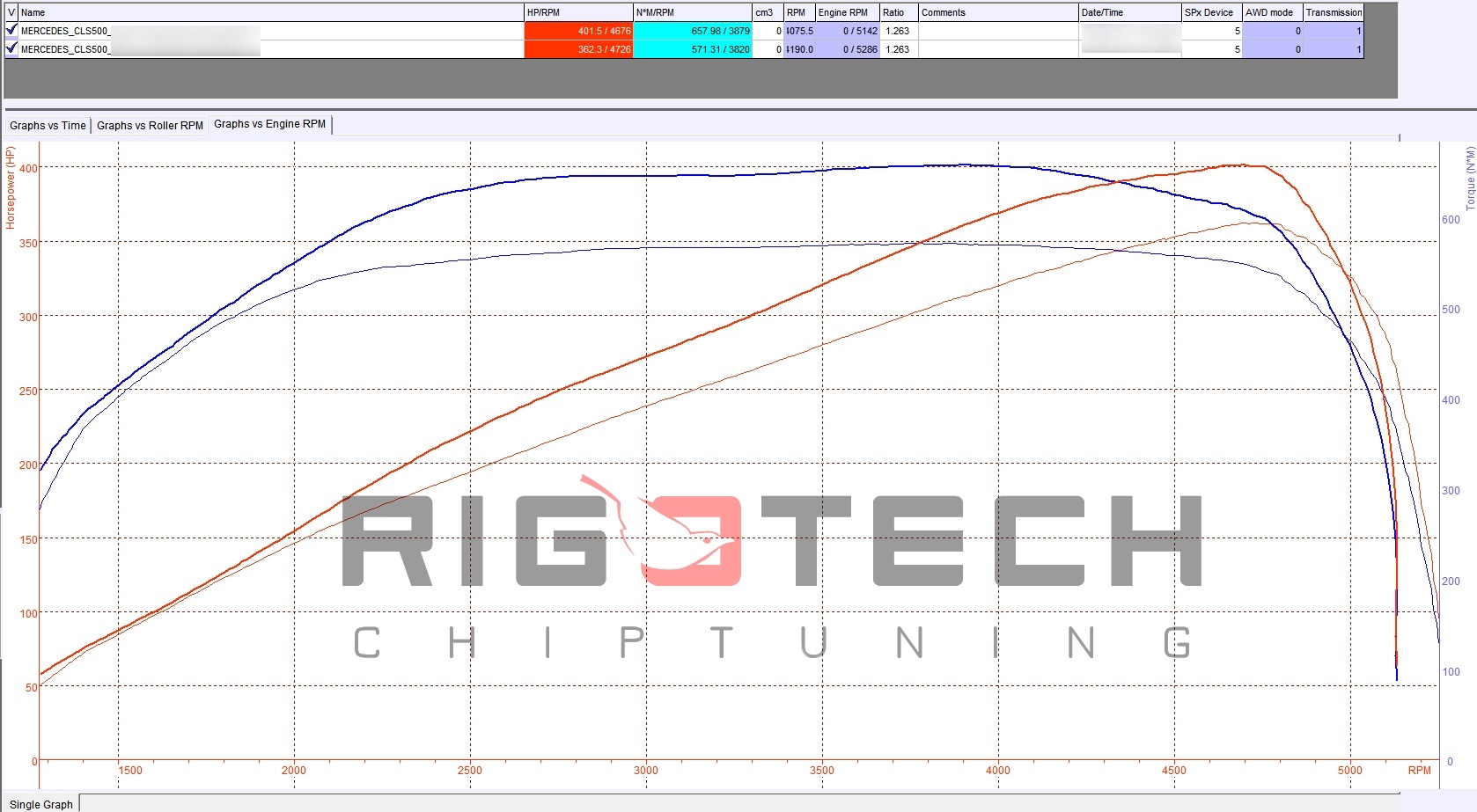This screenshot has height=812, width=1477.
Task: Click the Horsepower (HP) axis label
Action: coord(11,188)
